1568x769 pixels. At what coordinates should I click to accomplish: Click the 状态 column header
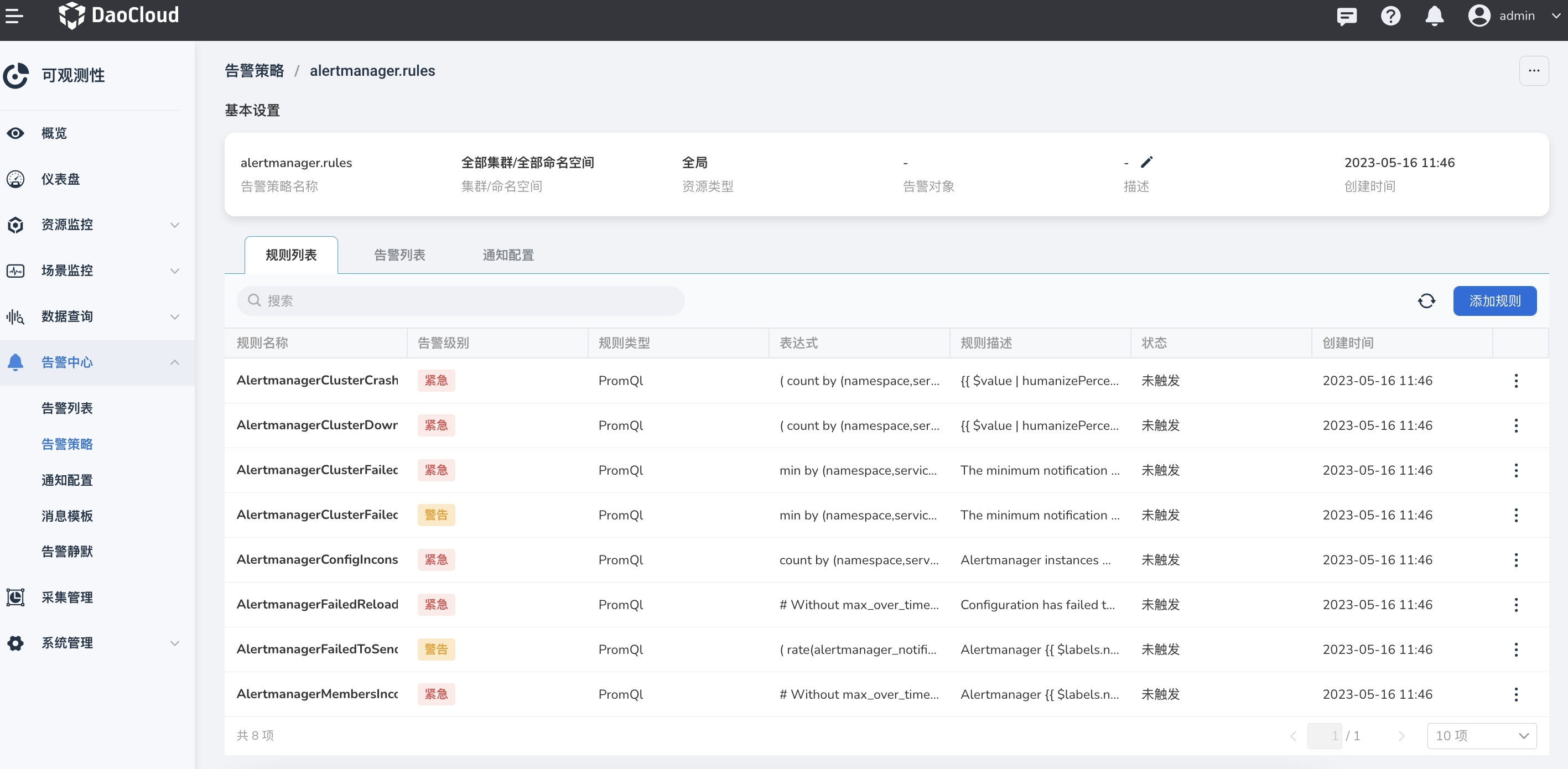click(x=1154, y=343)
